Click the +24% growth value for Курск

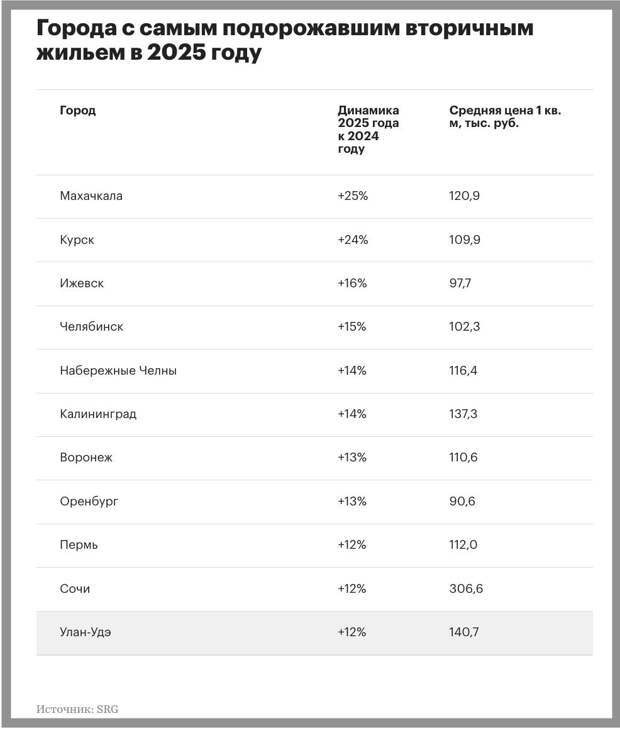pyautogui.click(x=353, y=240)
